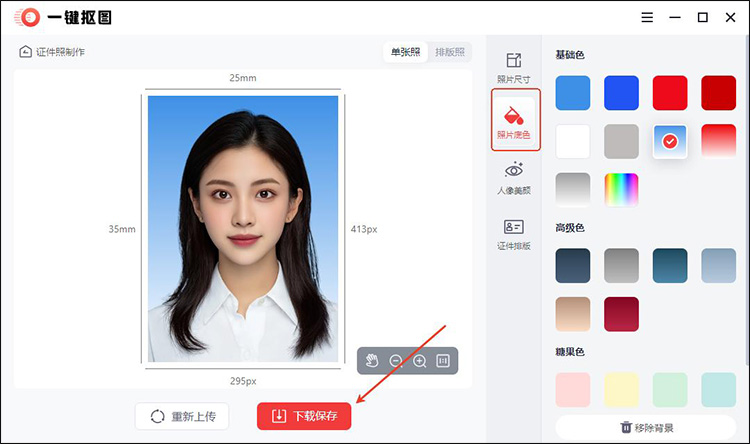Click 移除背景 button
The image size is (750, 444).
click(646, 427)
